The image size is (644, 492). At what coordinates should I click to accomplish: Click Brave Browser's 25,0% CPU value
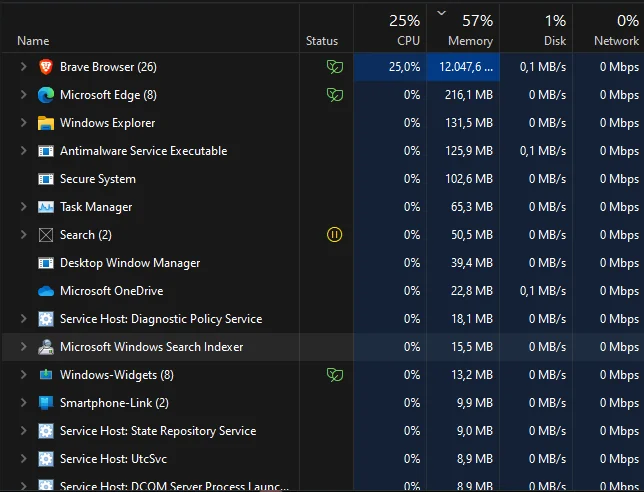[x=405, y=67]
